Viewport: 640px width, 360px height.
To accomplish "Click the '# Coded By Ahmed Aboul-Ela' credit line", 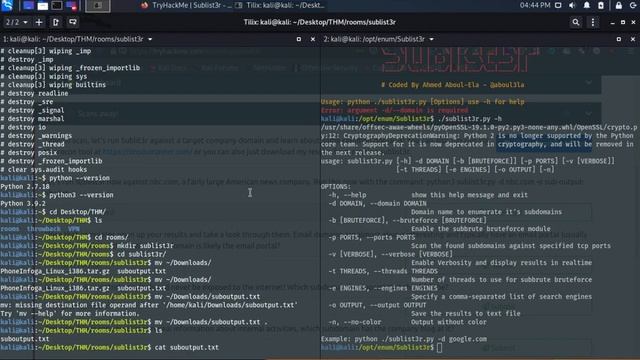I will coord(452,85).
